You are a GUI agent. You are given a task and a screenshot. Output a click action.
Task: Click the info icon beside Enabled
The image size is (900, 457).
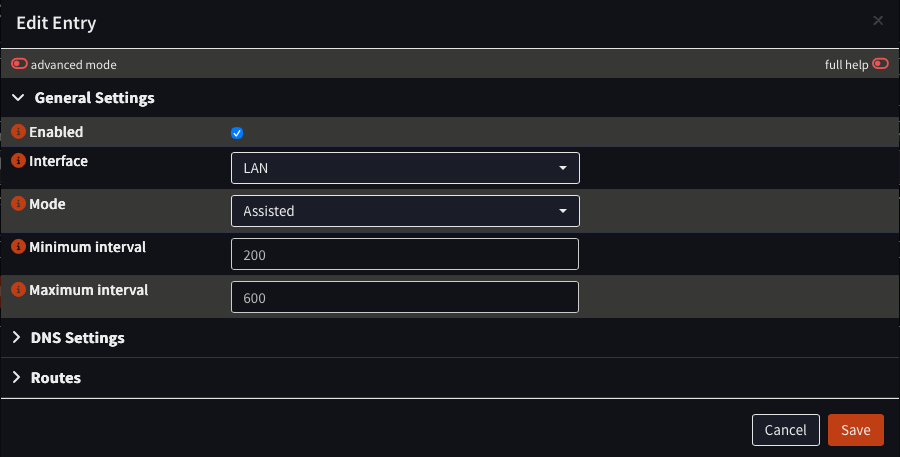(x=17, y=132)
